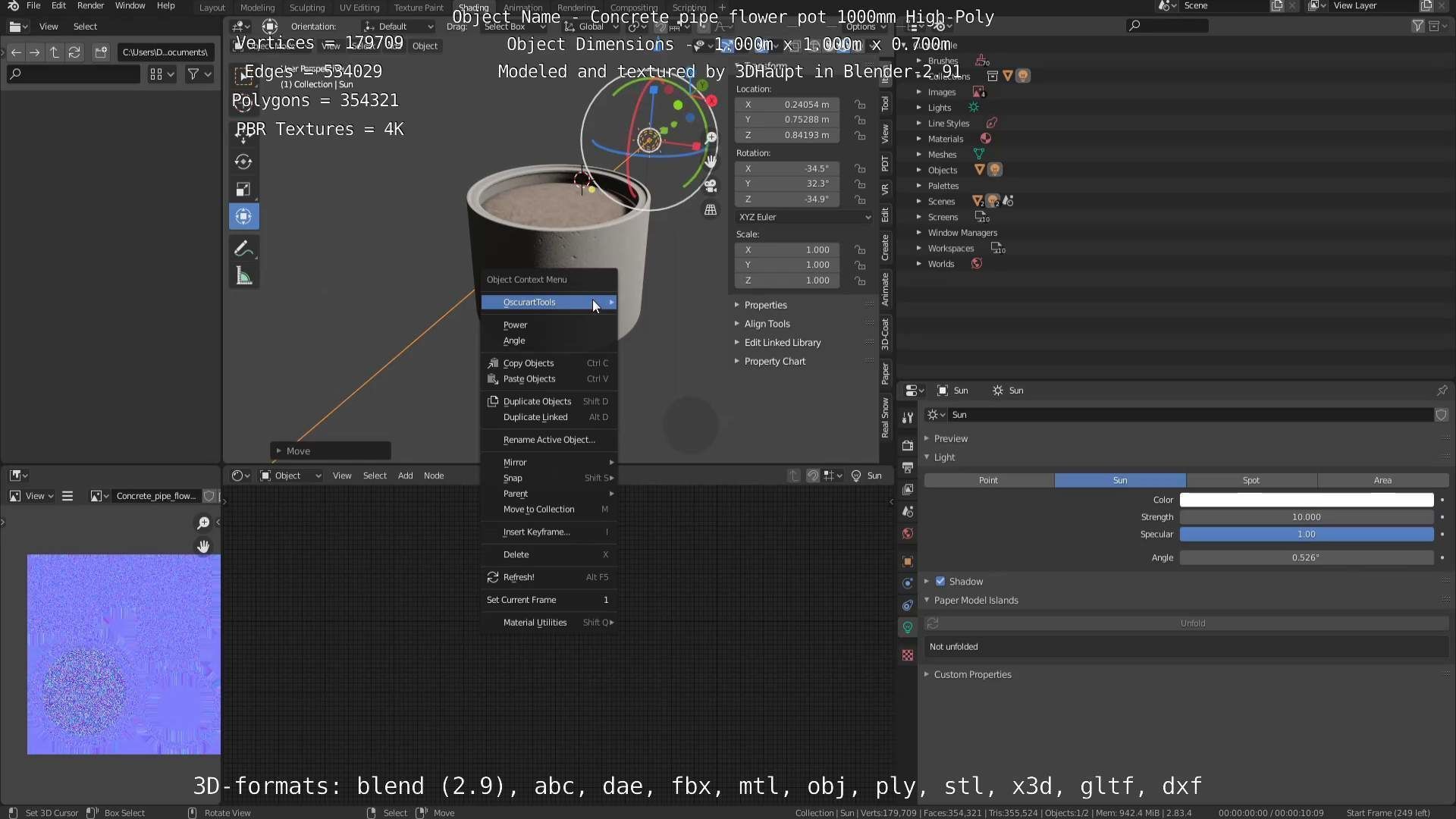Click the light Color swatch
This screenshot has height=819, width=1456.
[1306, 500]
